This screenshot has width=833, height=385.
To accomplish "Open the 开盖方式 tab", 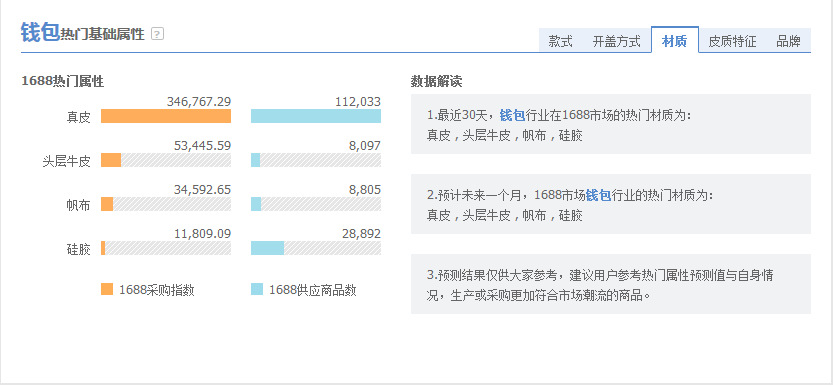I will (616, 41).
